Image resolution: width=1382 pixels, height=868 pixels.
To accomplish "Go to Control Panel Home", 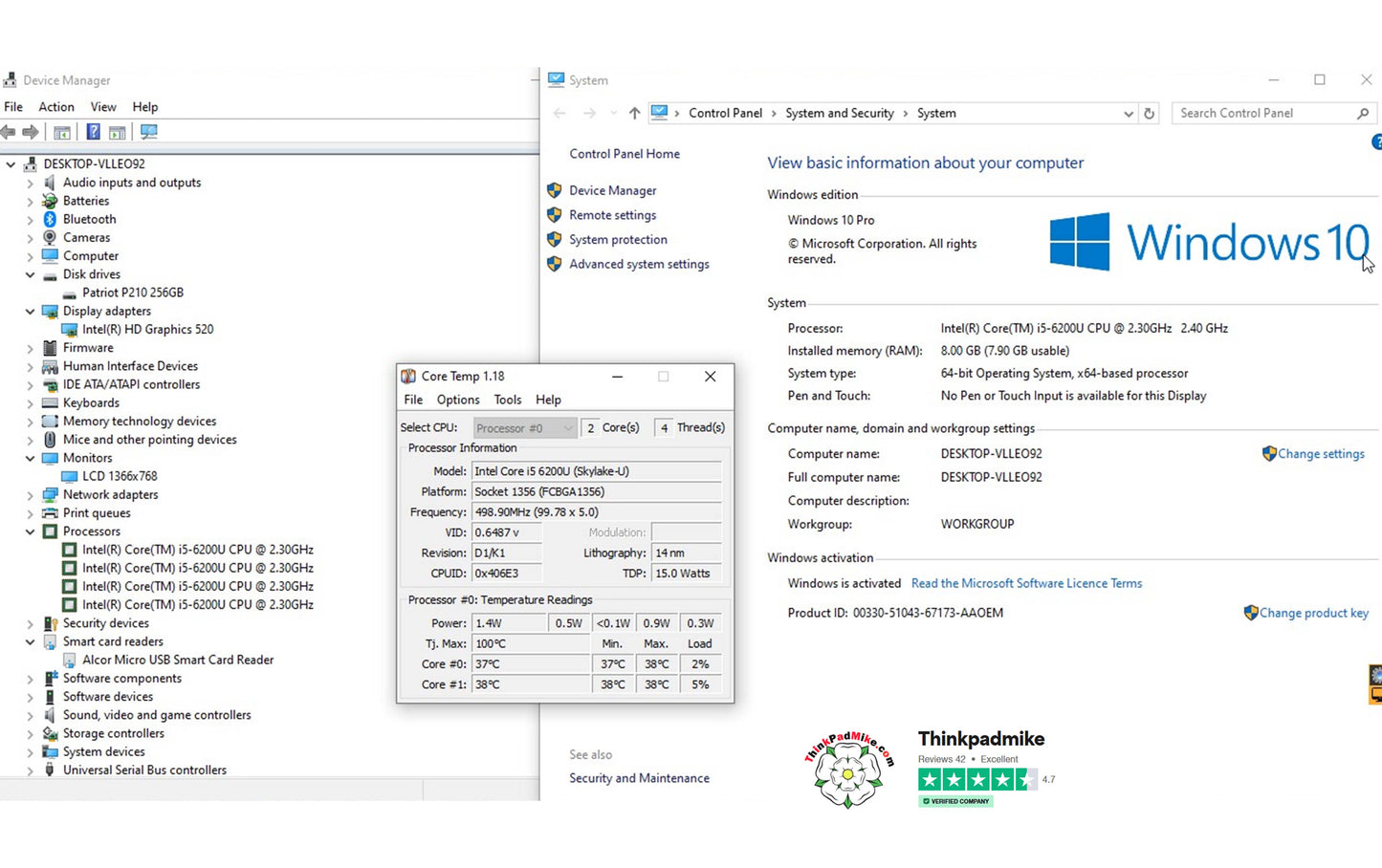I will click(x=625, y=154).
